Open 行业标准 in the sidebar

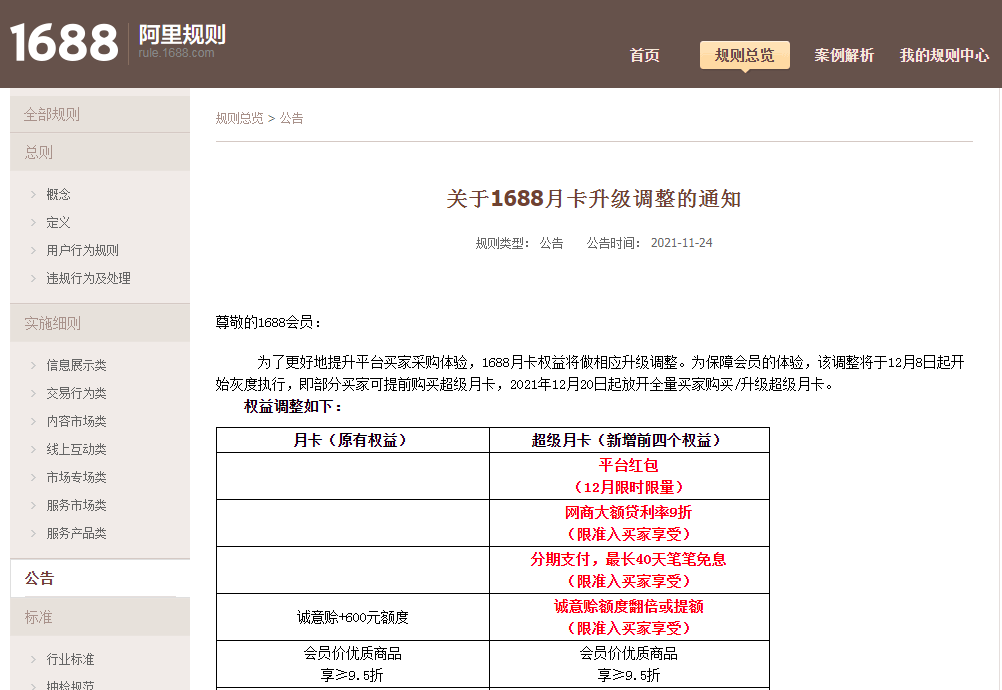70,659
